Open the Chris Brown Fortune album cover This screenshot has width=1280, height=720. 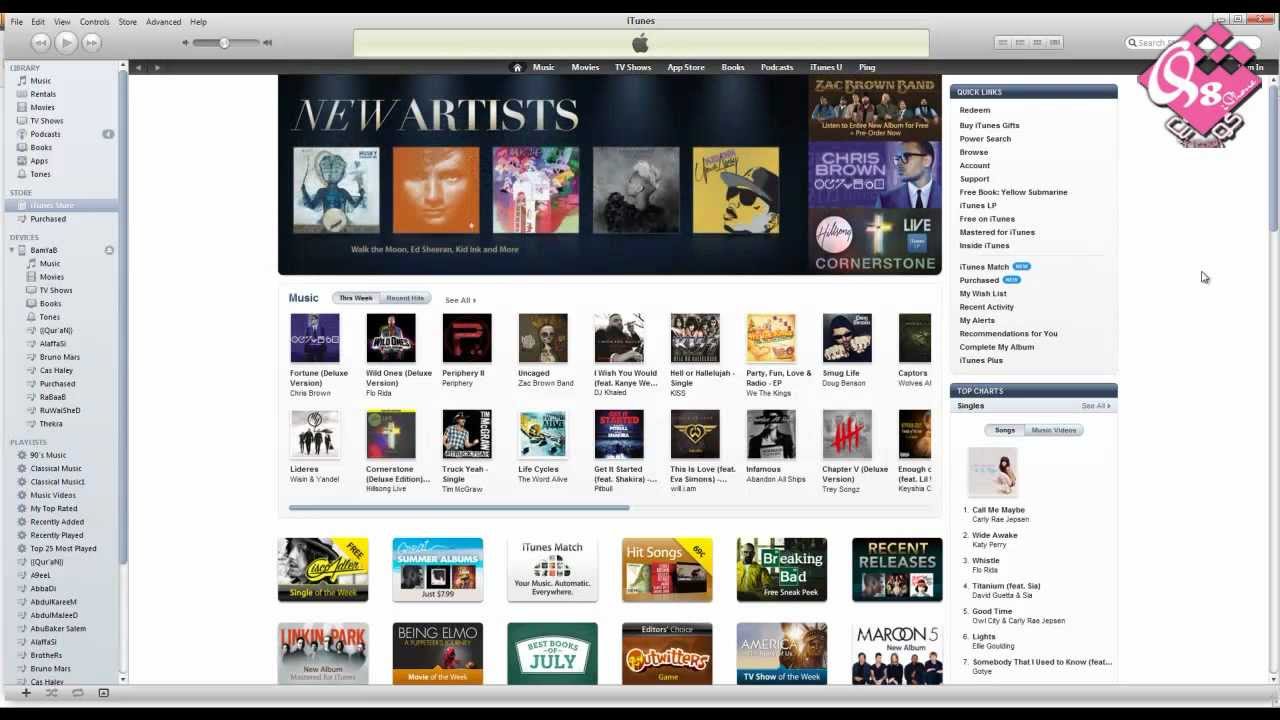click(x=315, y=338)
